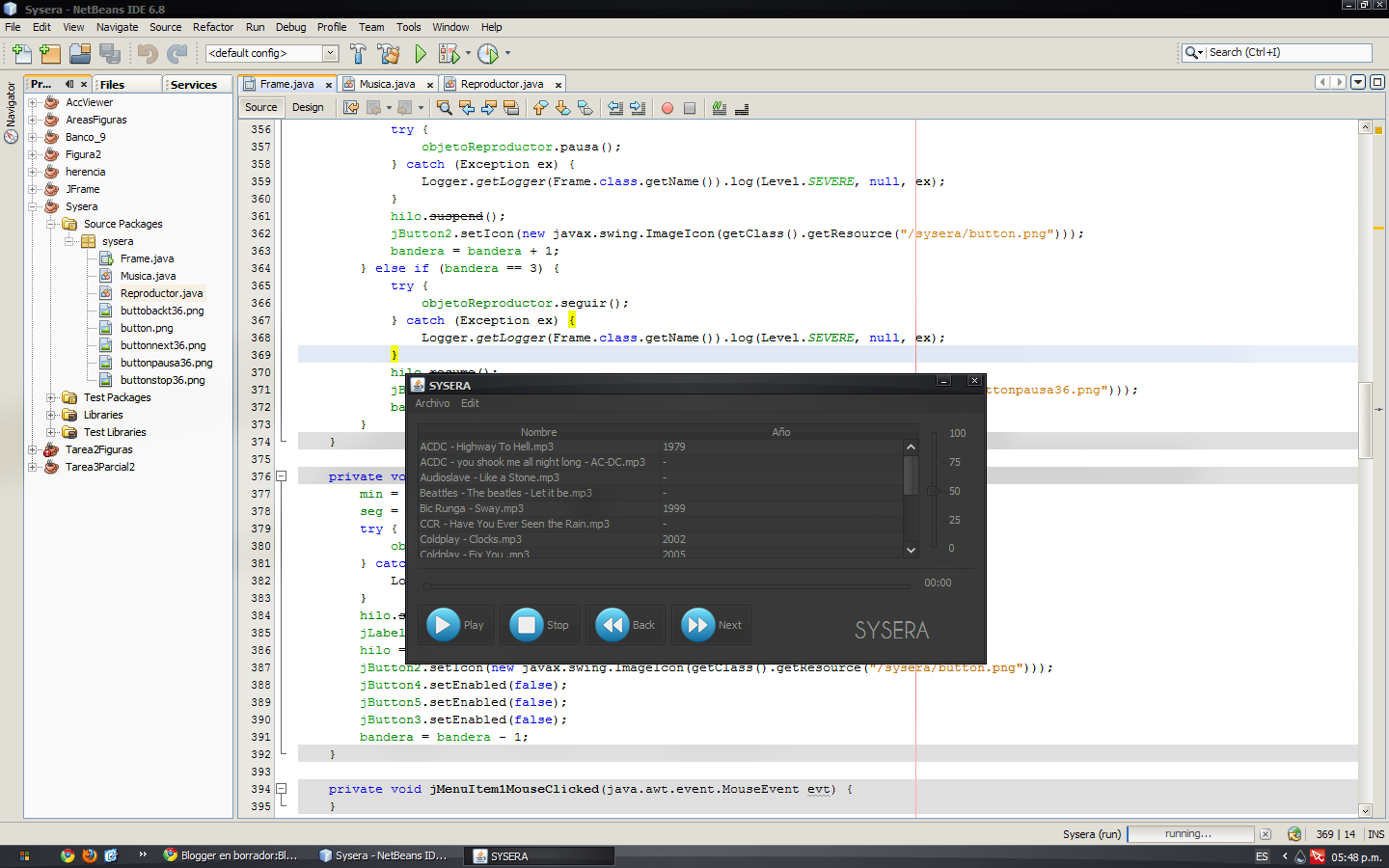Switch to Design view button

click(x=308, y=107)
